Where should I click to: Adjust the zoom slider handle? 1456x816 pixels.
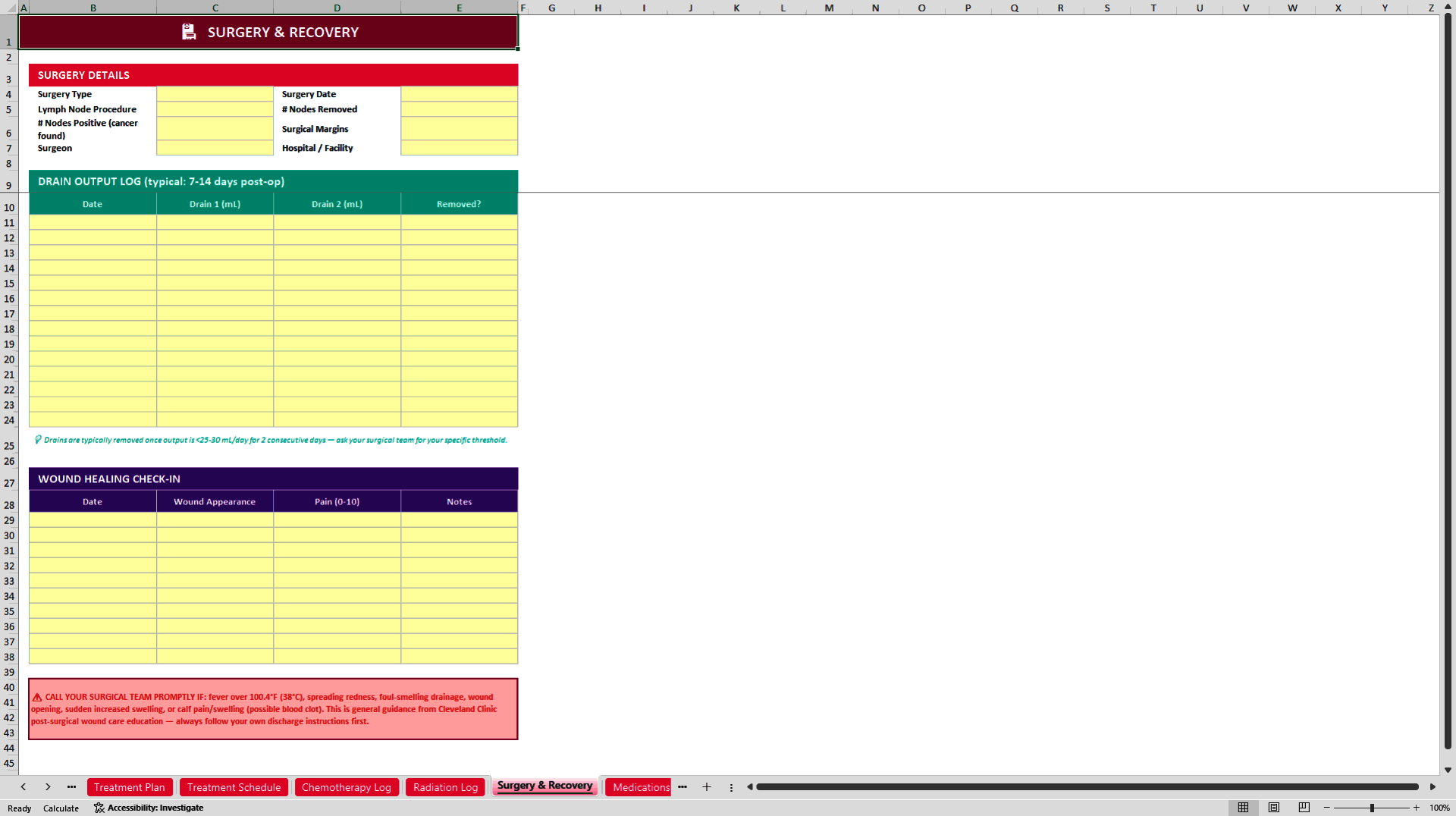[1372, 808]
